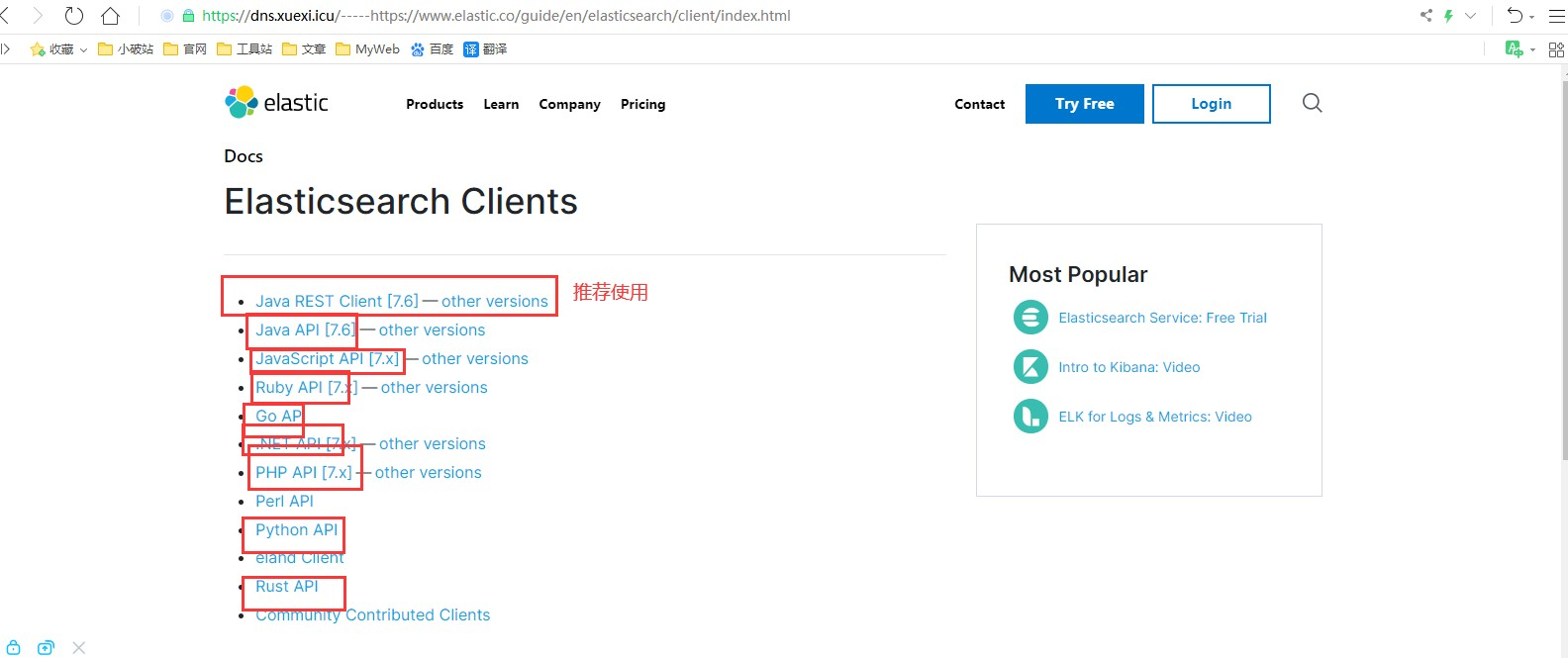Screen dimensions: 1568x658
Task: Expand the address bar dropdown chevron
Action: coord(1471,16)
